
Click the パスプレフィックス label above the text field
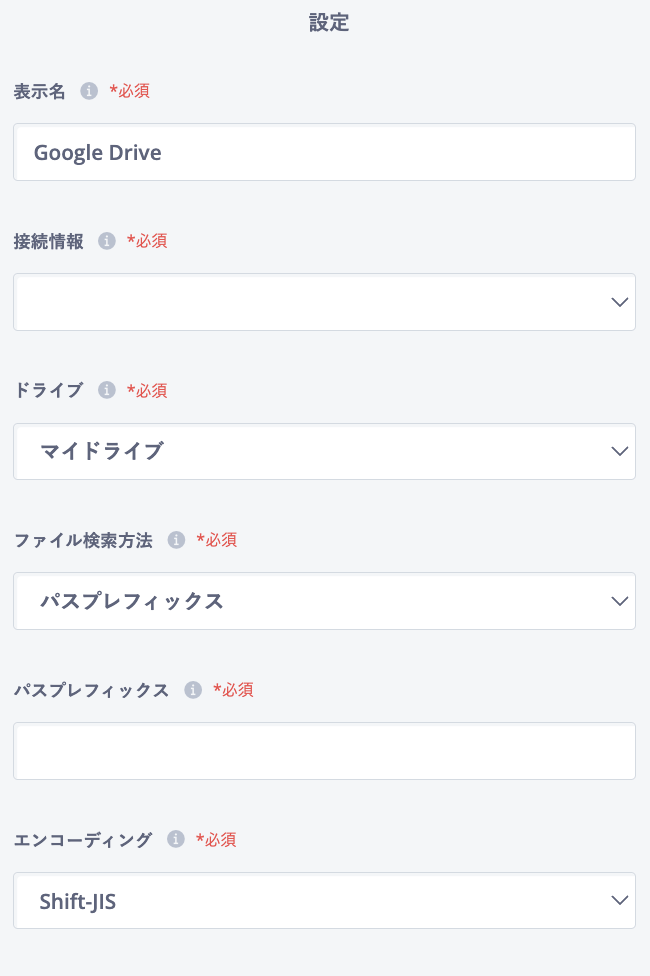pyautogui.click(x=91, y=690)
